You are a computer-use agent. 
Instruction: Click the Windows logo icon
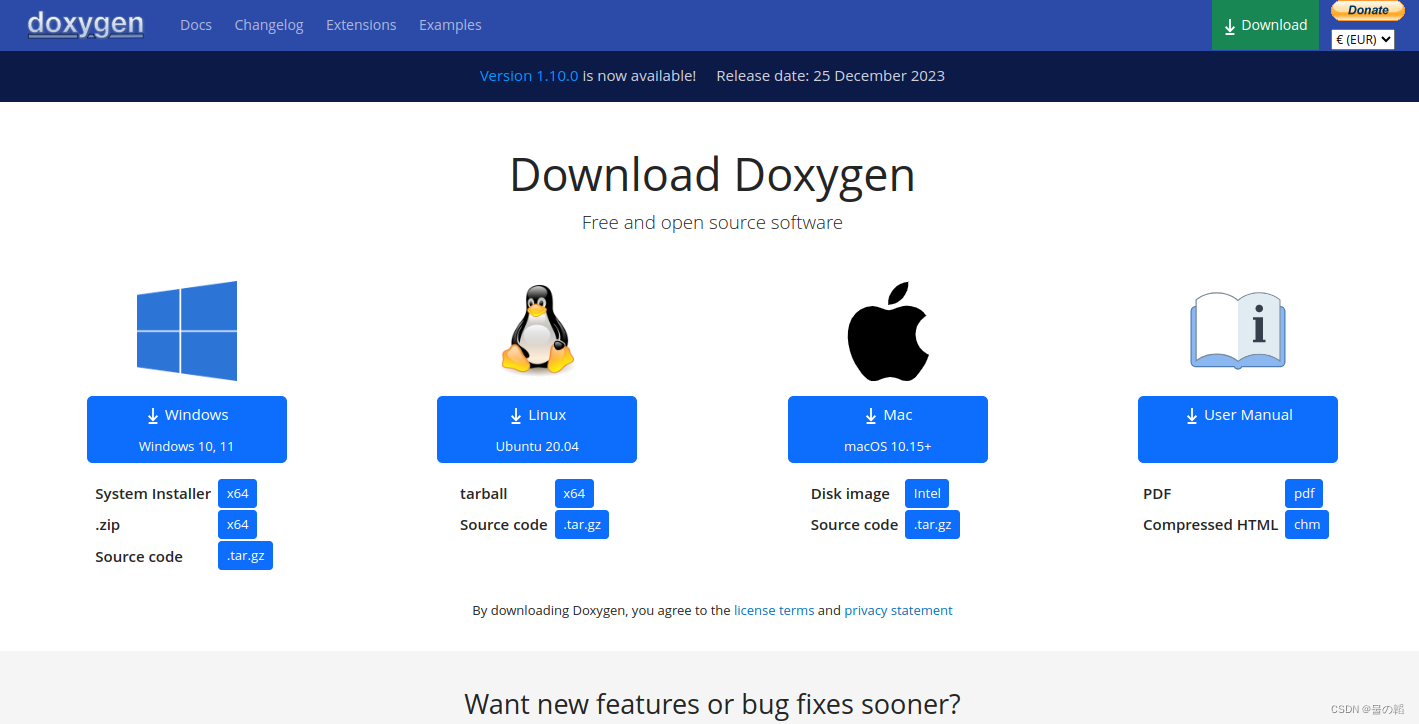(x=186, y=330)
